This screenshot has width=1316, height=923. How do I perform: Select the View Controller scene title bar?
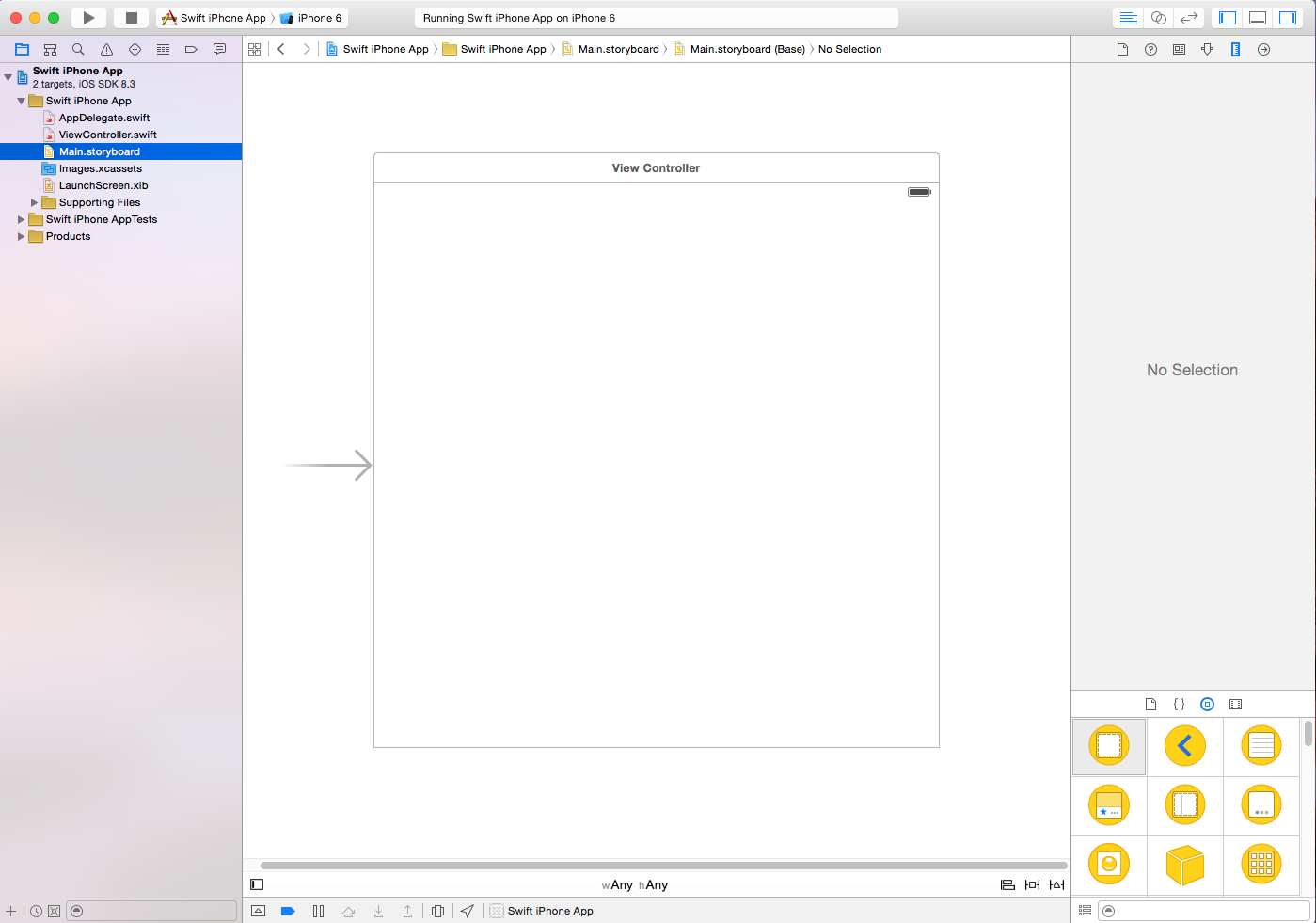pyautogui.click(x=657, y=167)
